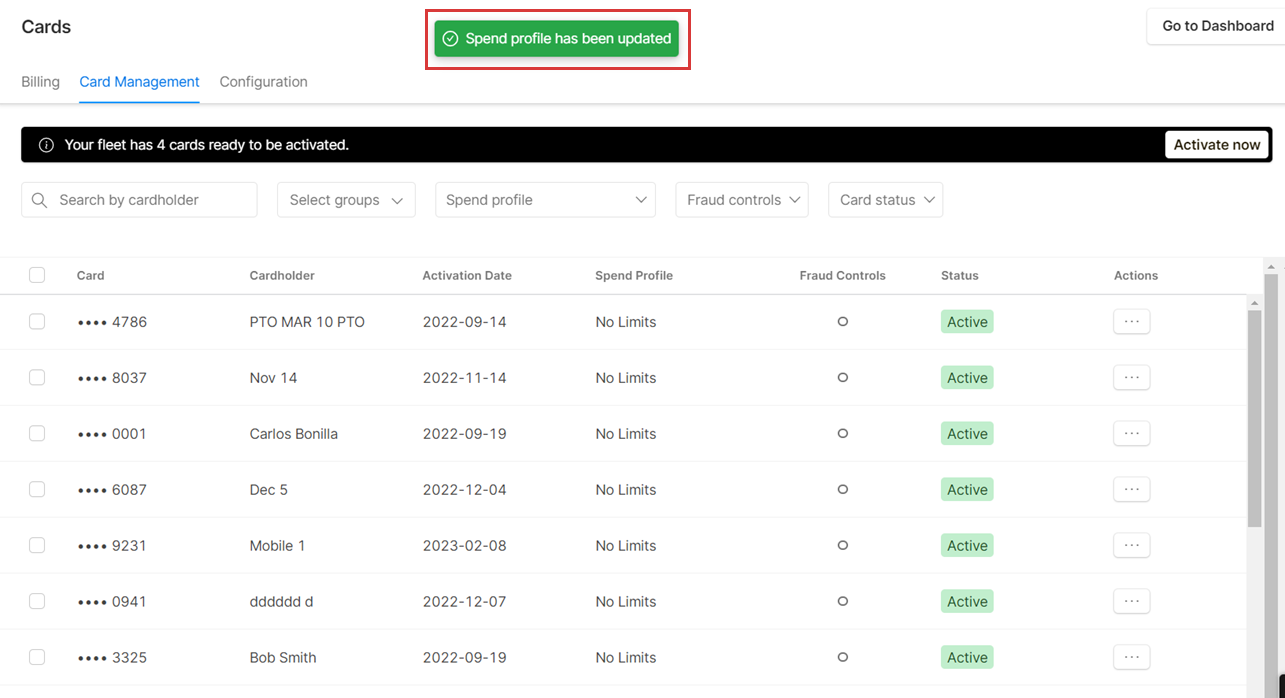The height and width of the screenshot is (698, 1285).
Task: Select checkbox for card 3325
Action: tap(37, 658)
